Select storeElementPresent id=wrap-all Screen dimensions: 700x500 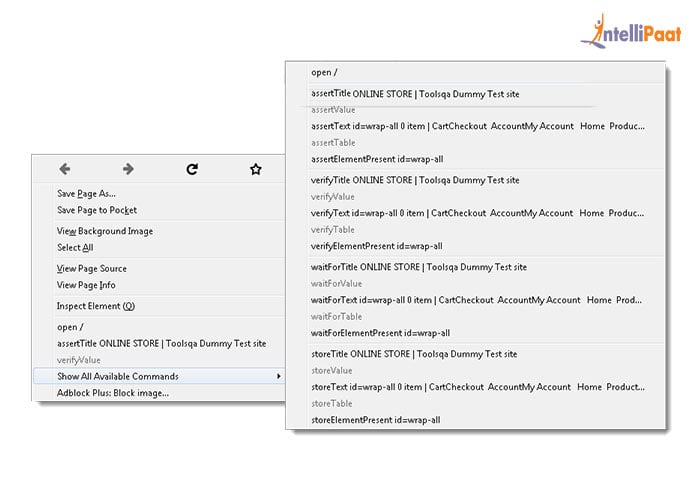click(376, 421)
